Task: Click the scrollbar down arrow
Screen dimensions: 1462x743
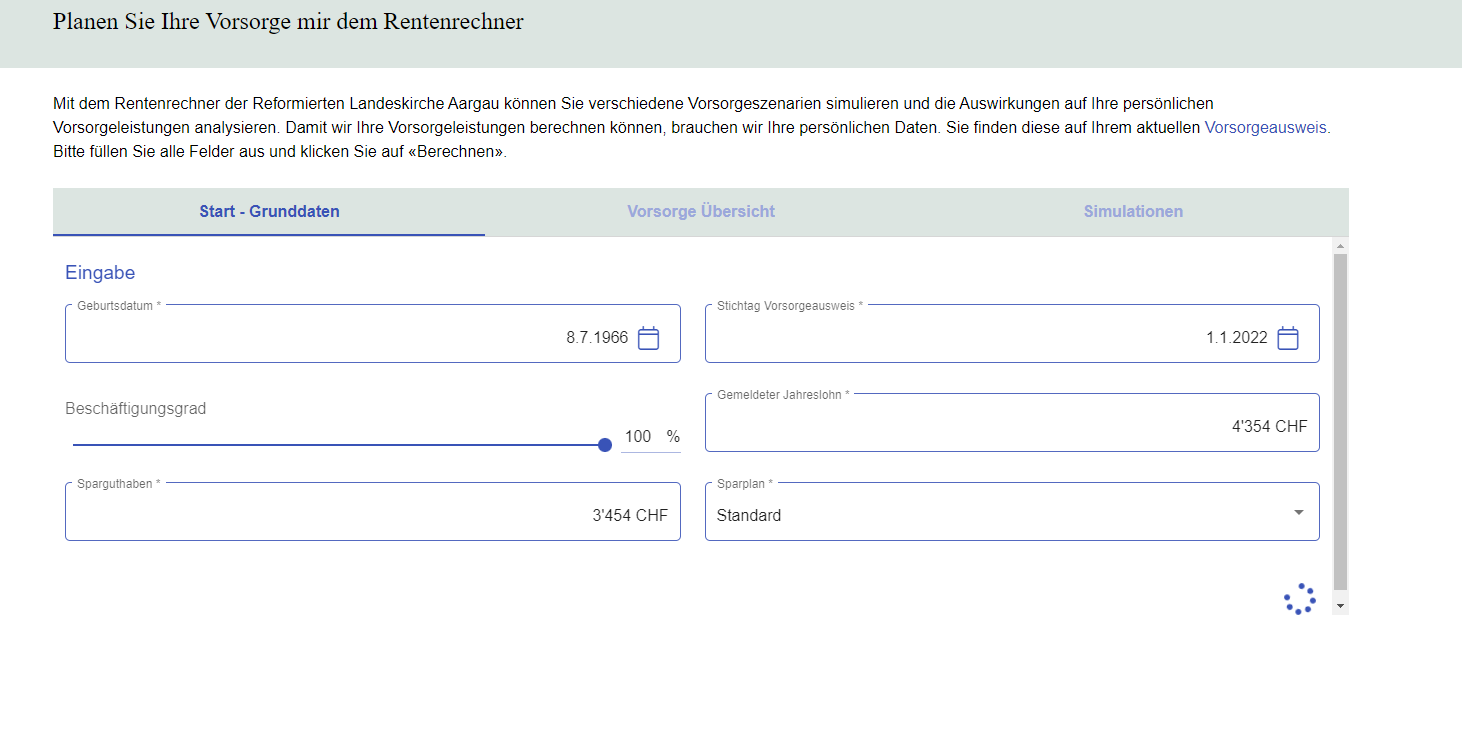Action: (x=1340, y=605)
